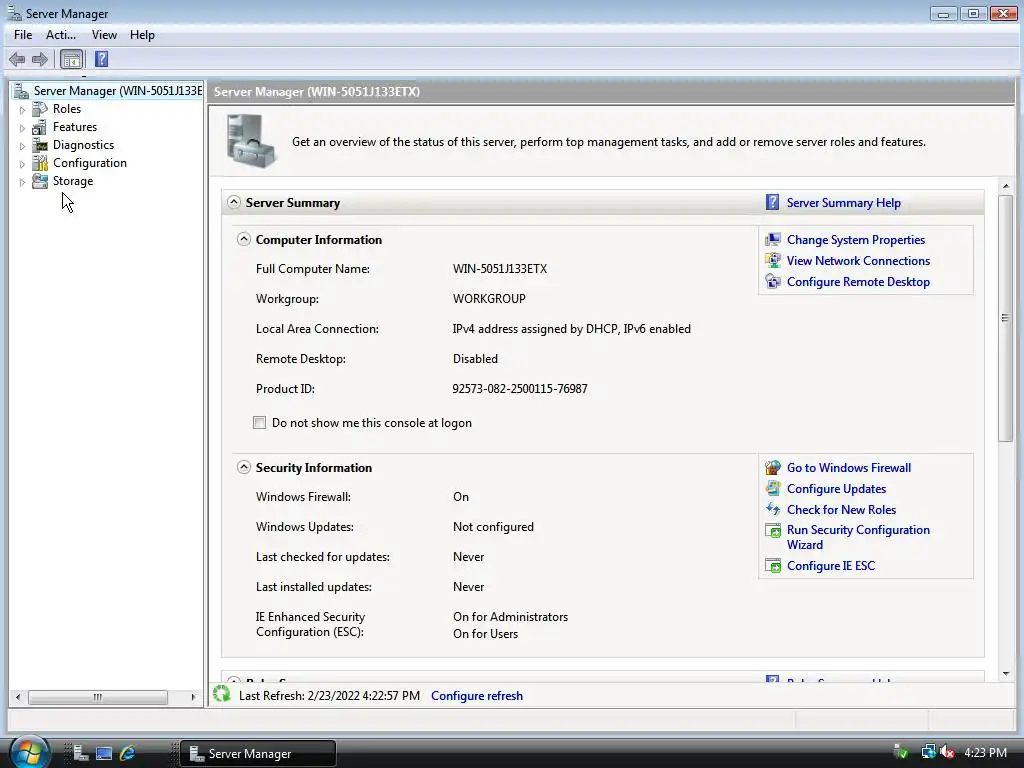Click the Configure IE ESC icon
This screenshot has height=768, width=1024.
[x=773, y=566]
